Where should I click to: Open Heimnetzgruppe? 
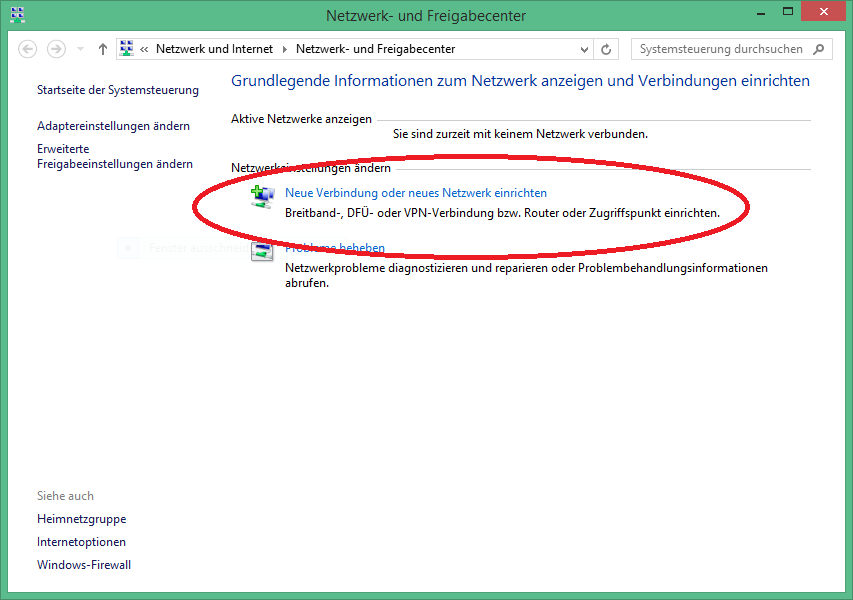[x=82, y=519]
